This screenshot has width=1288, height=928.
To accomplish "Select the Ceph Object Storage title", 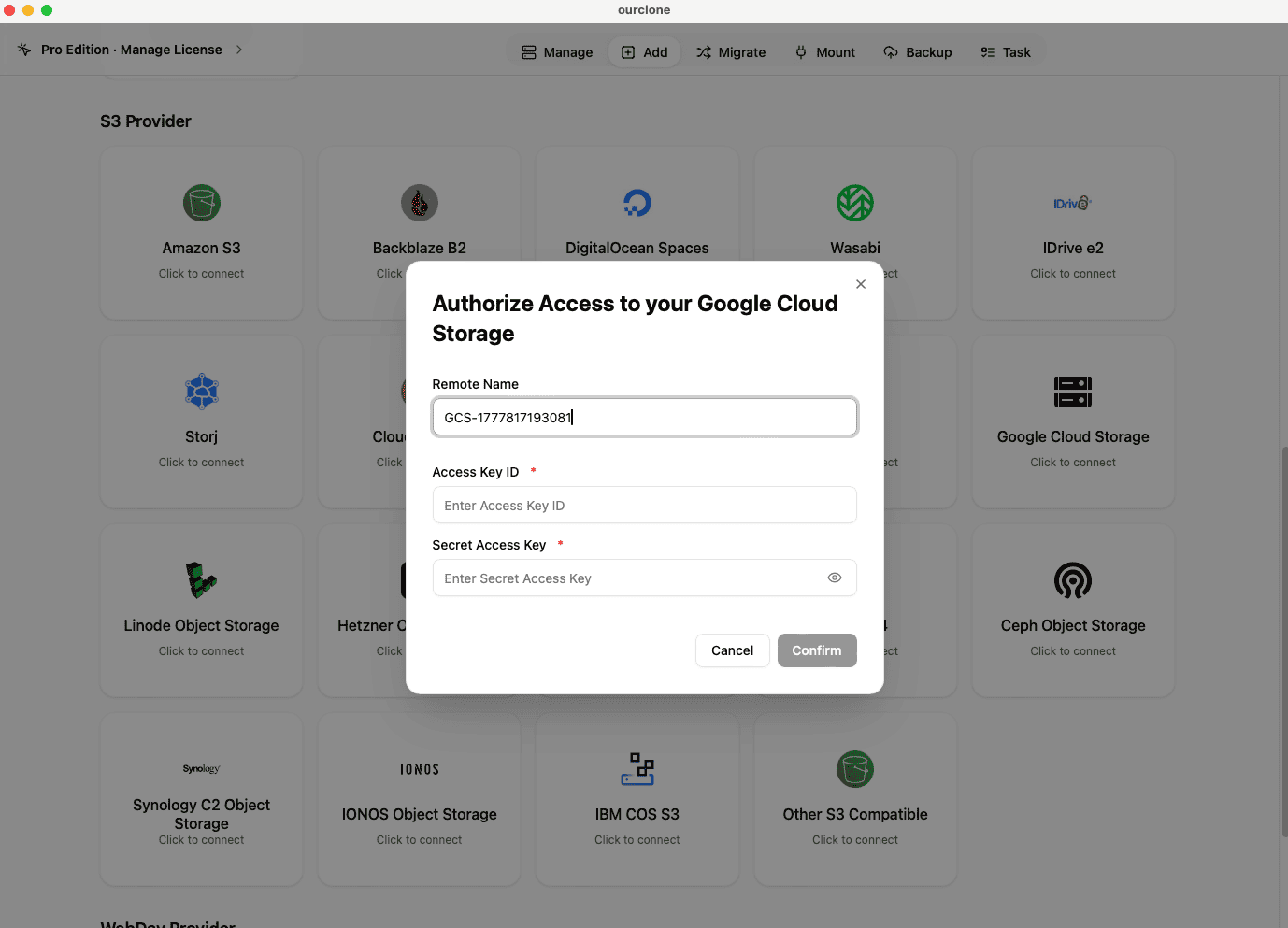I will click(1073, 625).
